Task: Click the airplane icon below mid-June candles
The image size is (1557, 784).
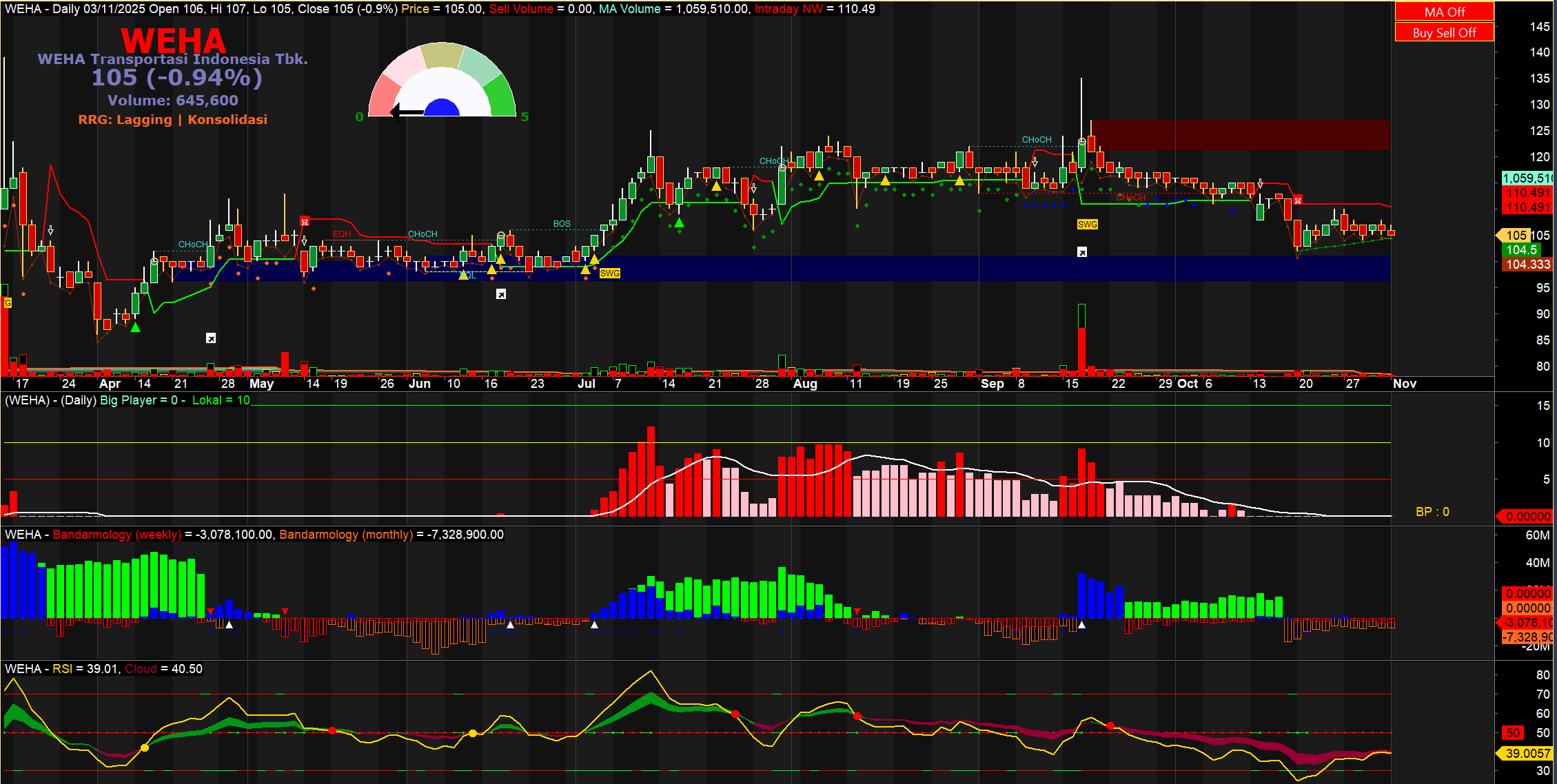Action: click(x=501, y=294)
